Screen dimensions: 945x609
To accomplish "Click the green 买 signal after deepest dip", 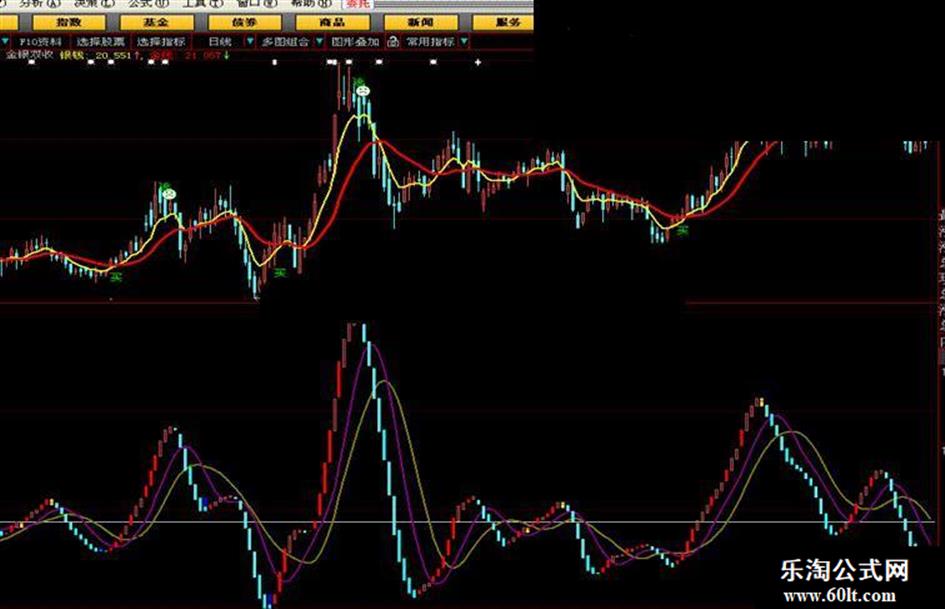I will (x=280, y=273).
